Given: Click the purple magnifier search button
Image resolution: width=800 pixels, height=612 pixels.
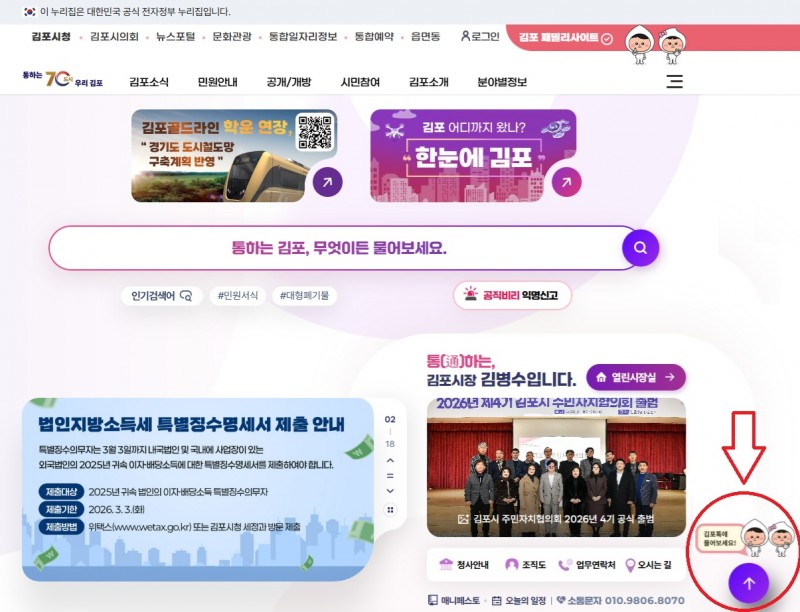Looking at the screenshot, I should pos(640,247).
